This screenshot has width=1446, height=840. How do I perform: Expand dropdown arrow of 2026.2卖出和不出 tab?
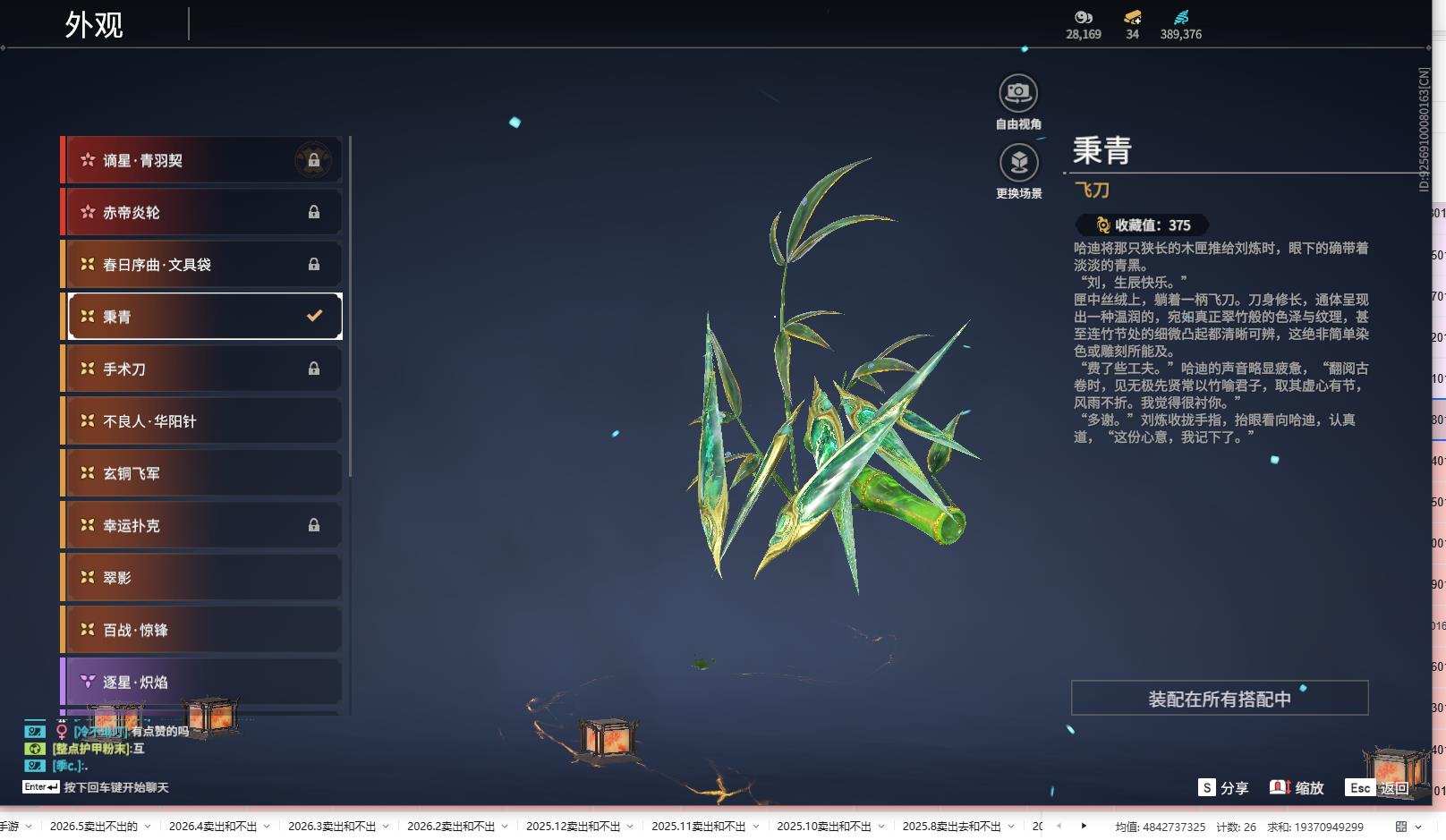505,827
